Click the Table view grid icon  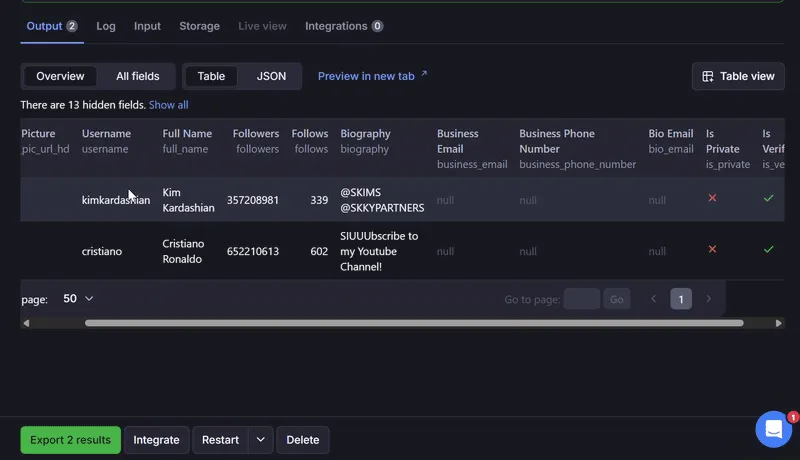[x=708, y=76]
